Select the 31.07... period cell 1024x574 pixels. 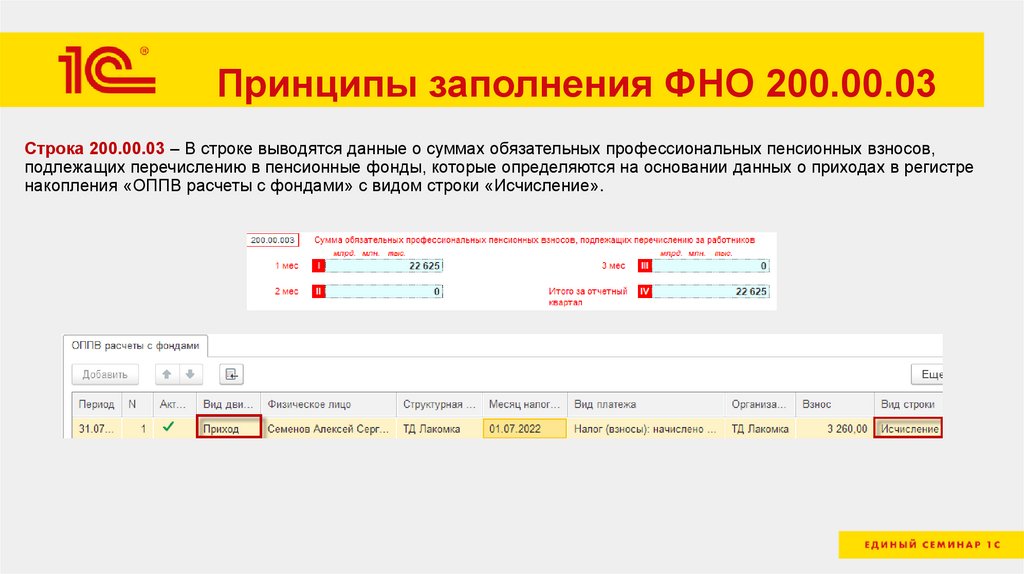[x=97, y=428]
